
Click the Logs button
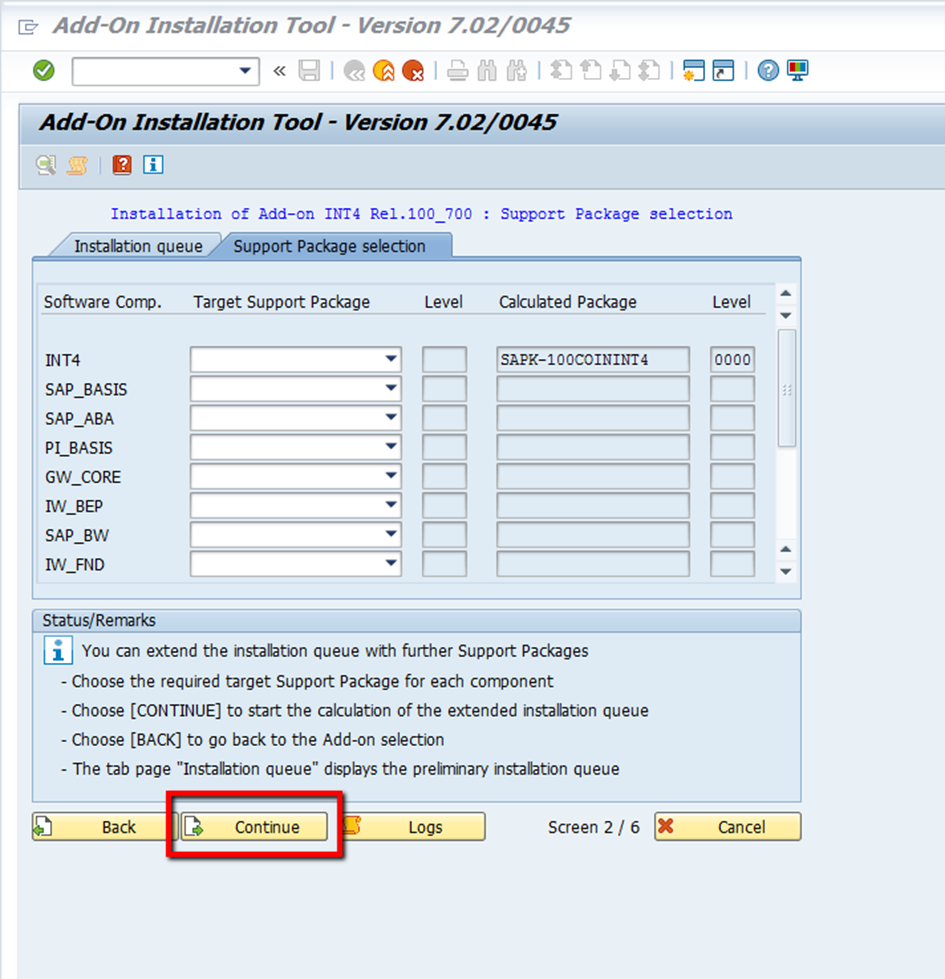pyautogui.click(x=414, y=827)
